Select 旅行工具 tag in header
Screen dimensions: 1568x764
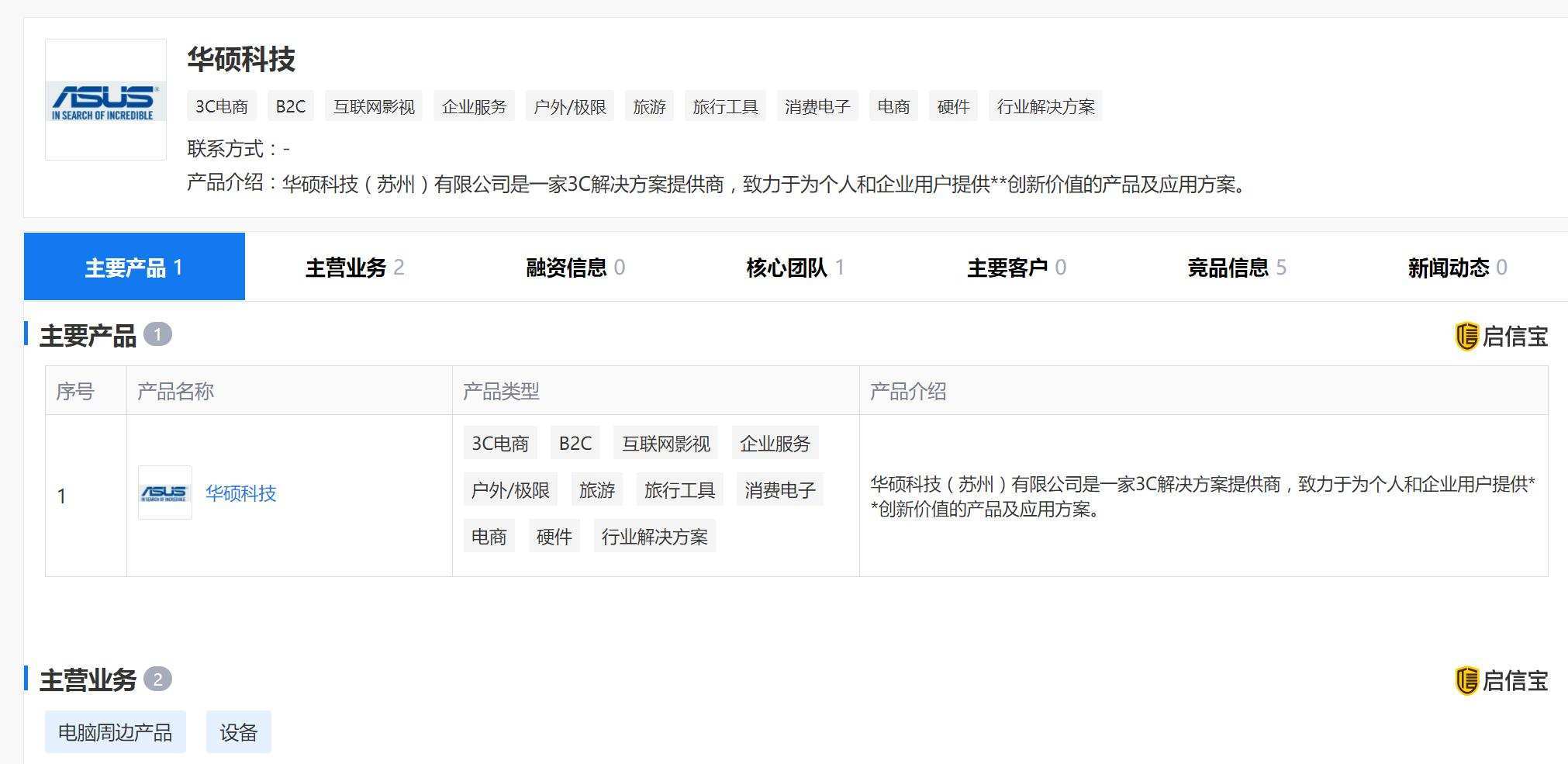(725, 106)
